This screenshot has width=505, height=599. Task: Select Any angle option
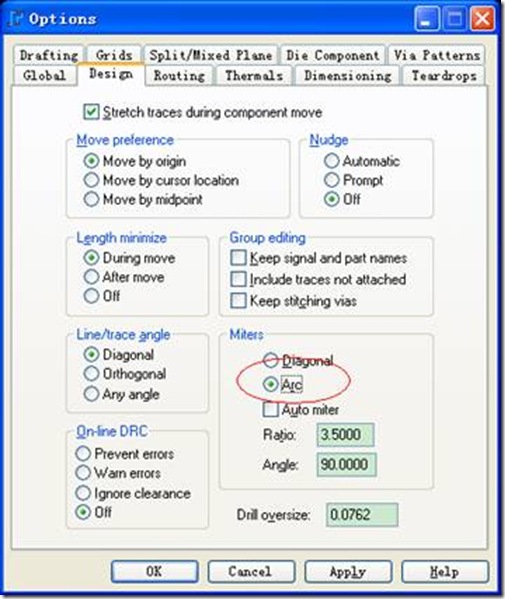(x=91, y=394)
